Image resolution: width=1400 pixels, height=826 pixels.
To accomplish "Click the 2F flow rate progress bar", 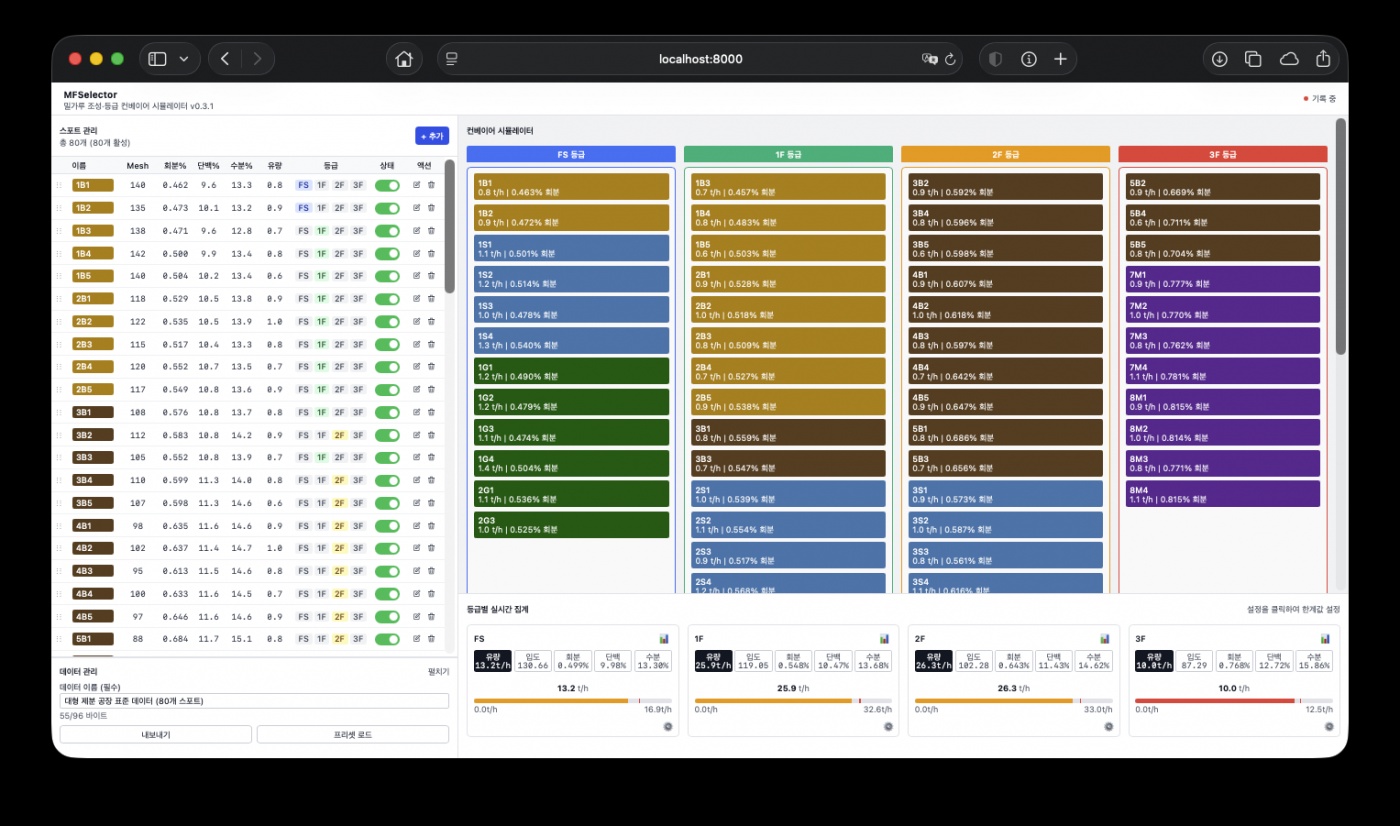I will coord(1012,700).
